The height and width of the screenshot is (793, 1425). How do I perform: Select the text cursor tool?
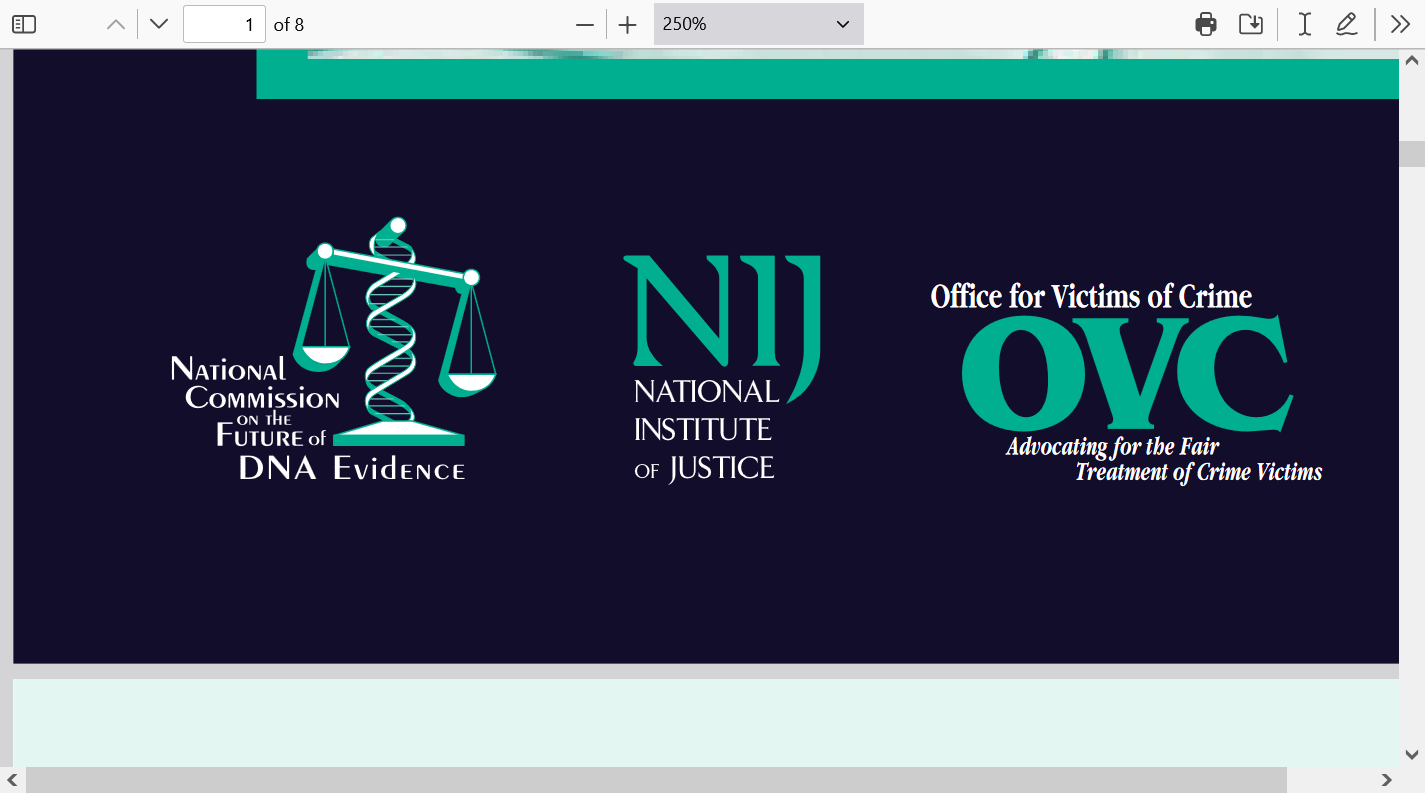[1304, 24]
